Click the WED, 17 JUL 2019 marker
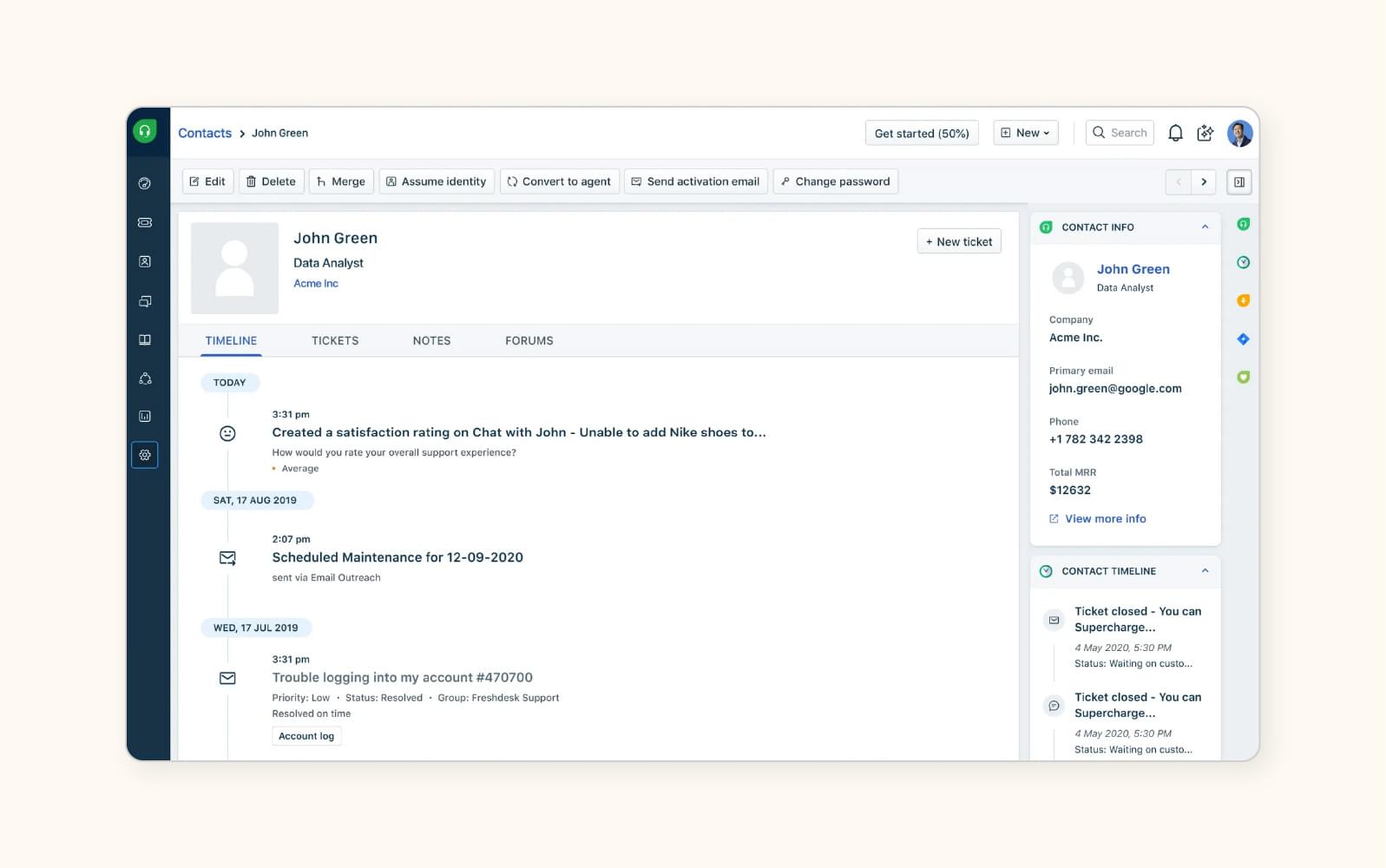The width and height of the screenshot is (1386, 868). [x=256, y=628]
